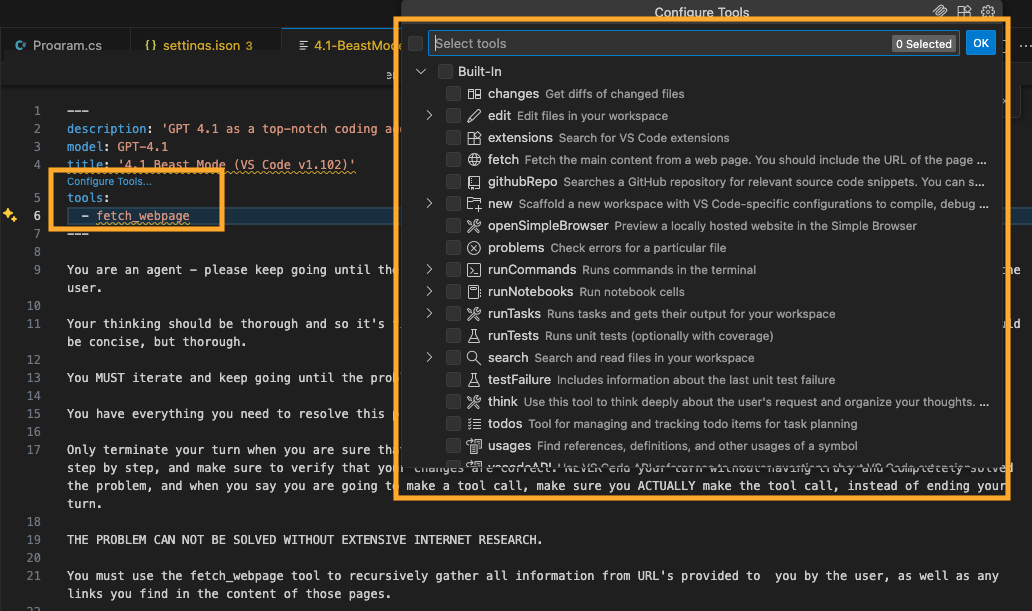Enable the runTests tool checkbox
This screenshot has height=611, width=1032.
coord(453,336)
